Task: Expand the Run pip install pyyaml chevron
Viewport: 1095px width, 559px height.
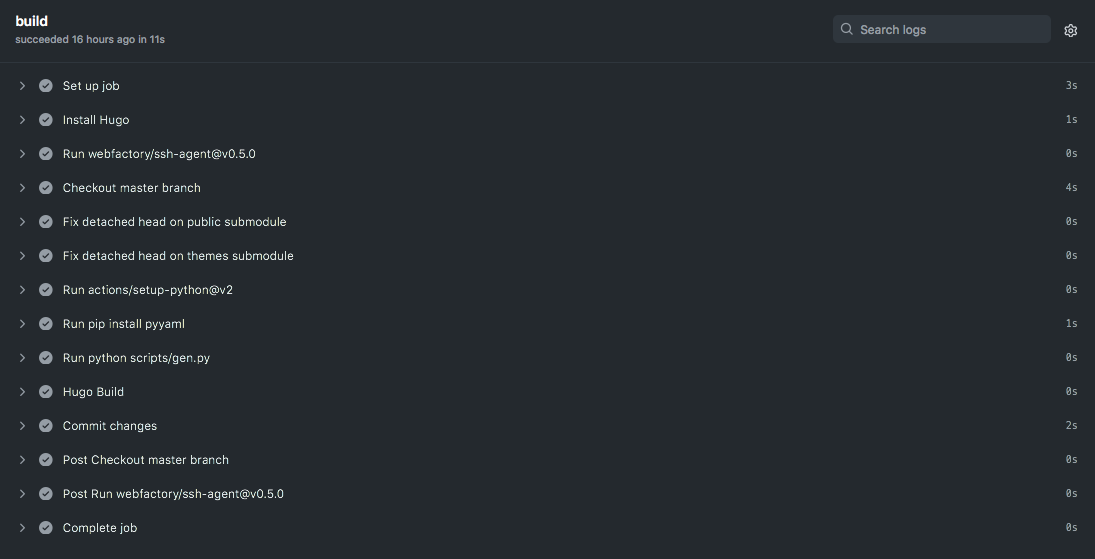Action: click(x=22, y=324)
